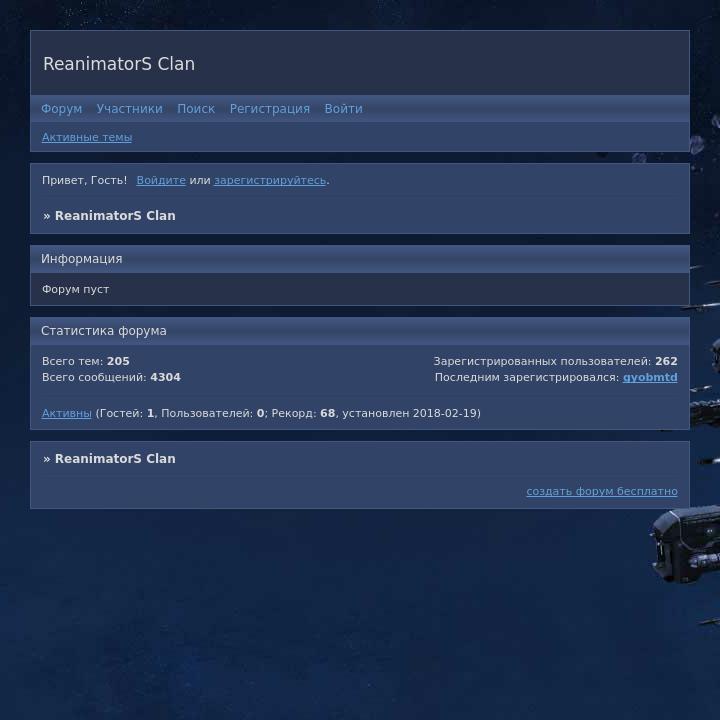This screenshot has width=720, height=720.
Task: Go to the Регистрация page
Action: [x=270, y=109]
